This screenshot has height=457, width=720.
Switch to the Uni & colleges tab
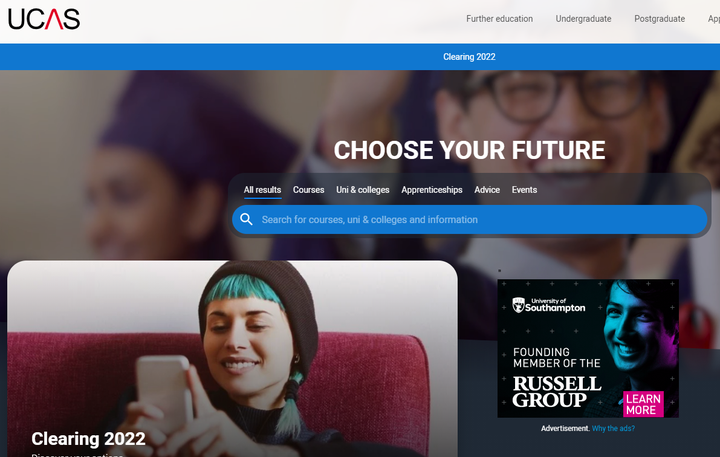[363, 190]
